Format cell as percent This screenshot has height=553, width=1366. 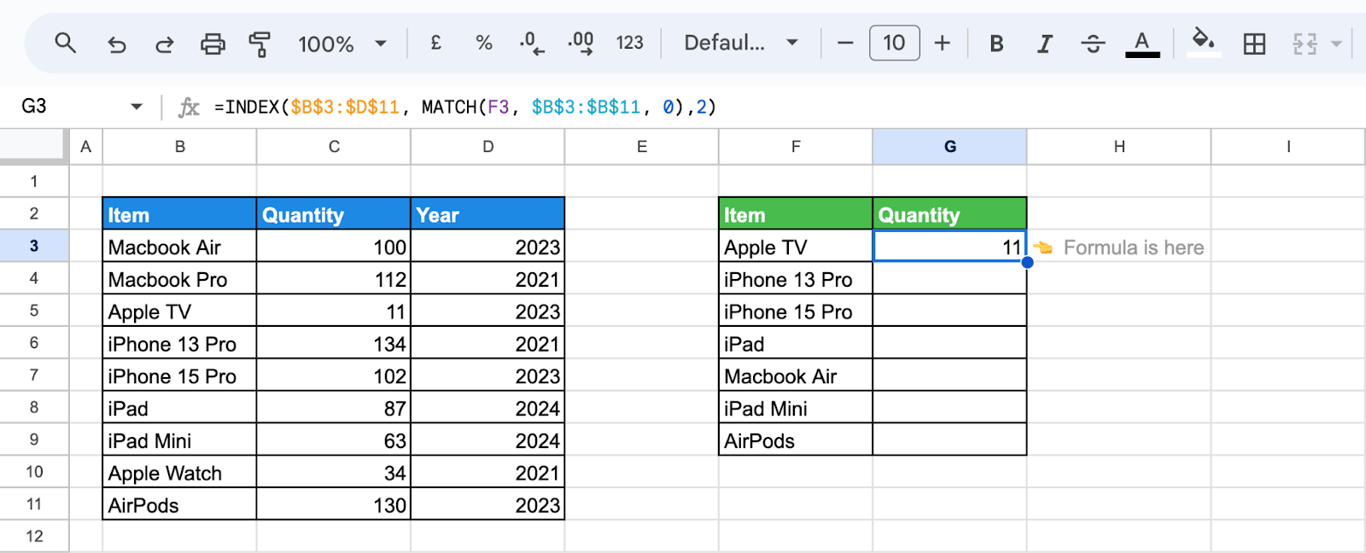(x=484, y=43)
